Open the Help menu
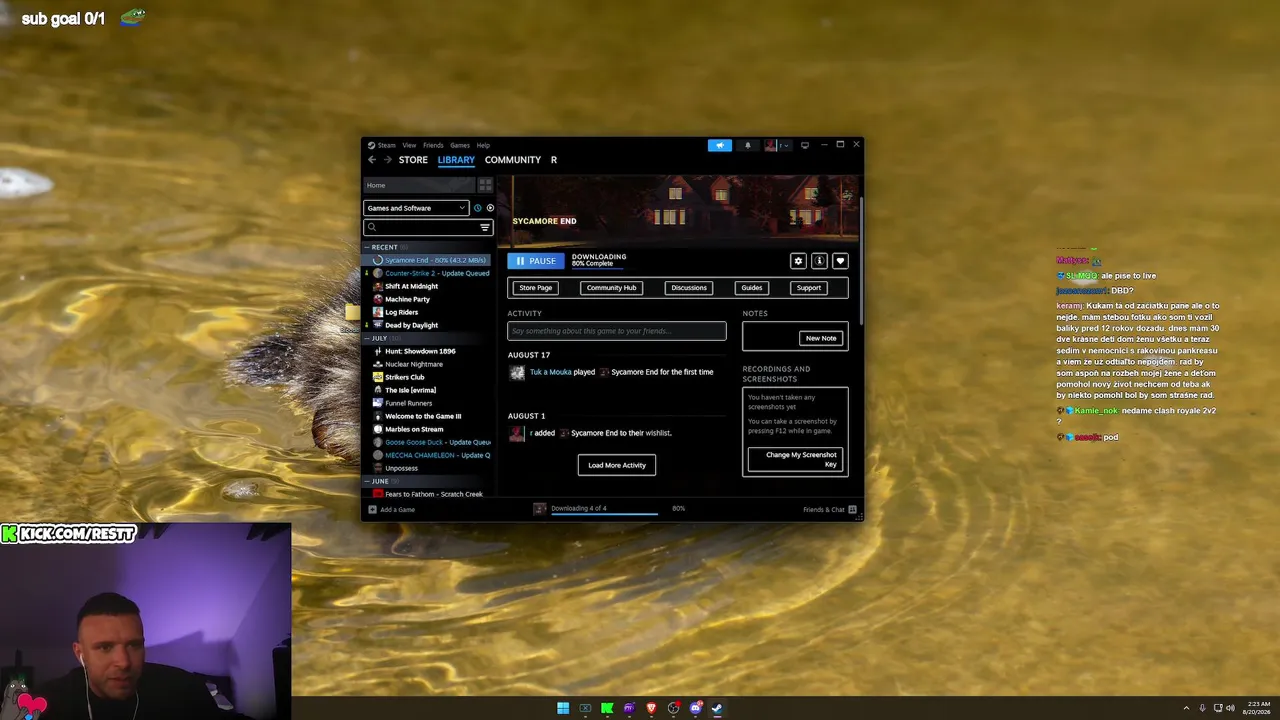 coord(483,146)
